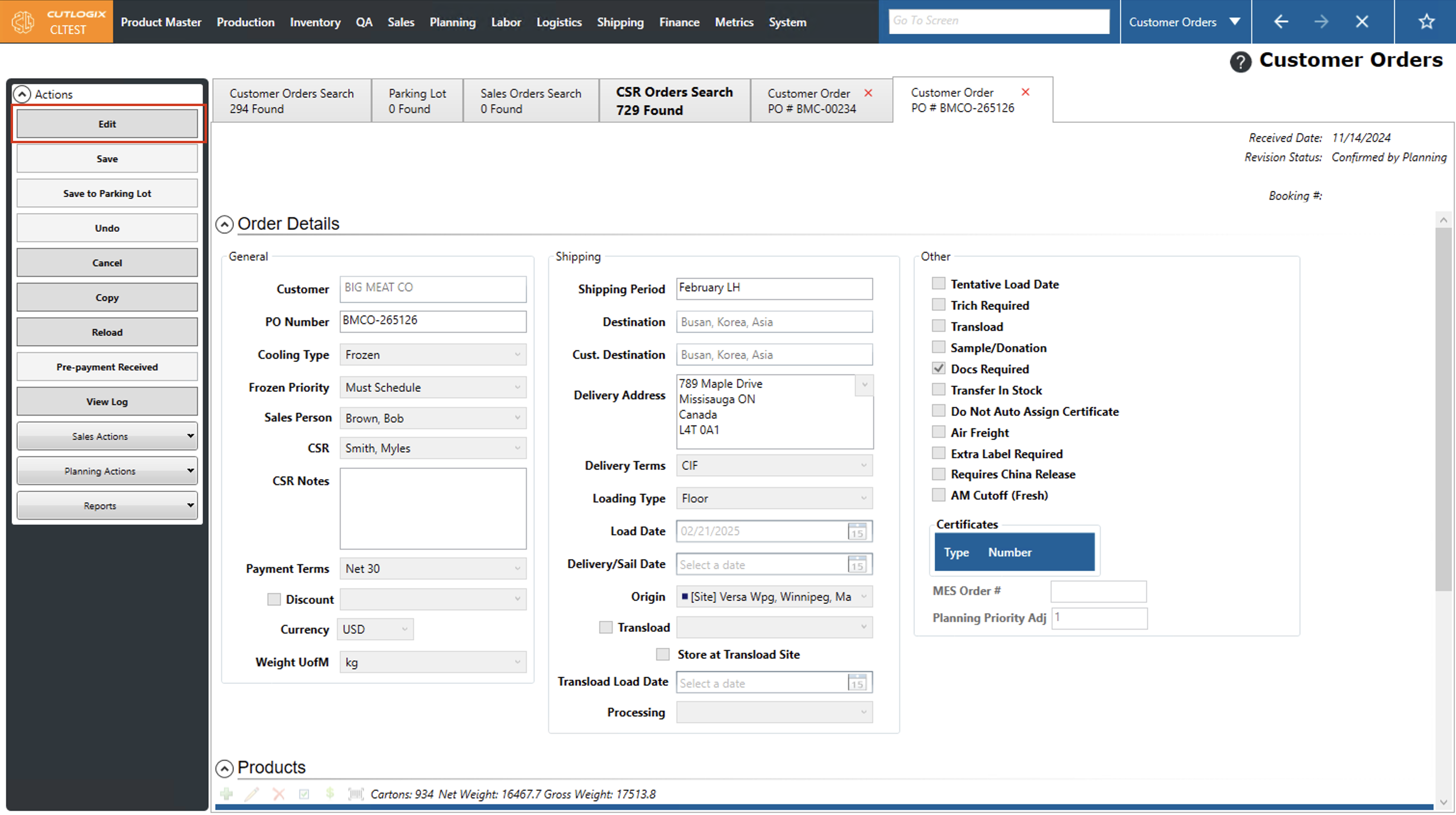Collapse the Order Details section
The height and width of the screenshot is (815, 1456).
coord(224,224)
